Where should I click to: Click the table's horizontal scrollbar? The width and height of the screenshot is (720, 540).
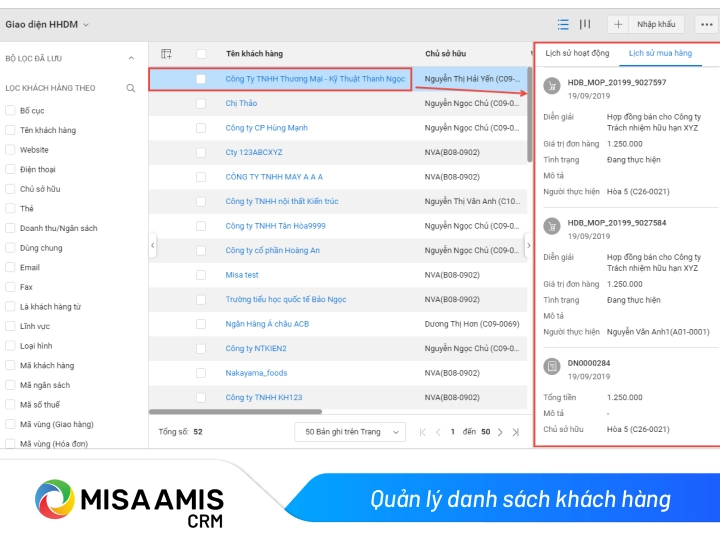[235, 411]
